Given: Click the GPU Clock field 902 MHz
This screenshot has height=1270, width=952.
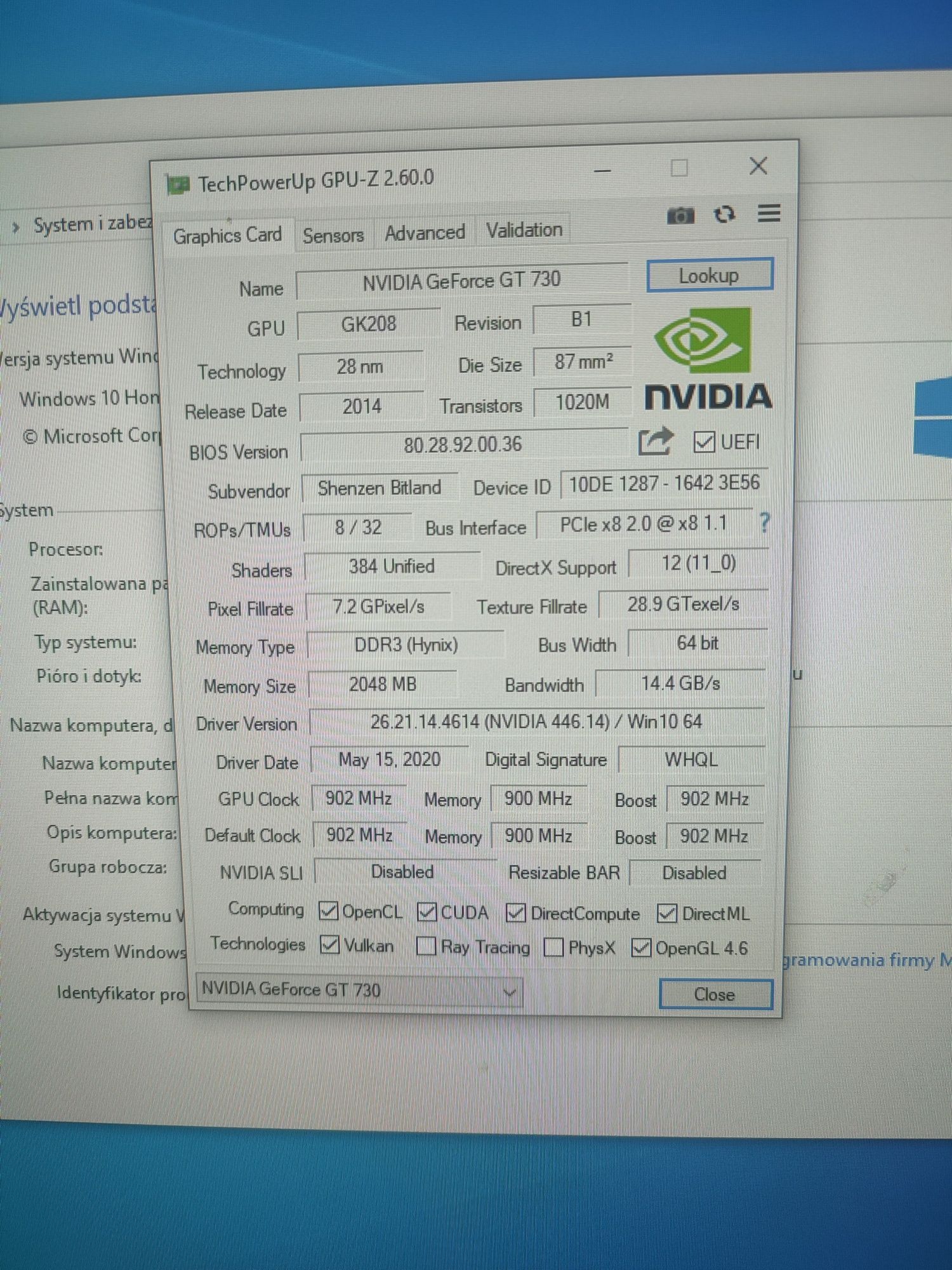Looking at the screenshot, I should [x=359, y=798].
